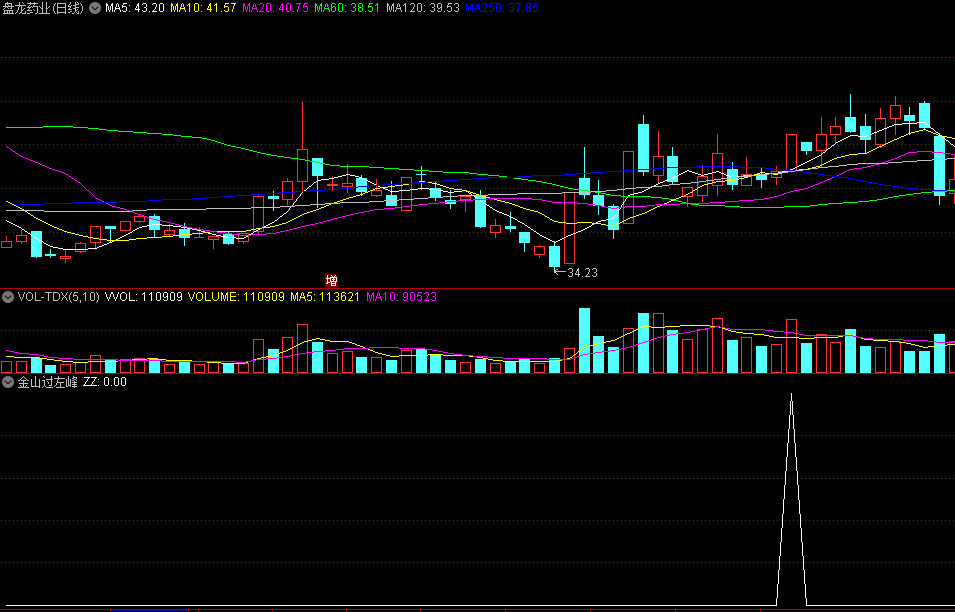
Task: Select the MA60: 38.51 label
Action: coord(347,9)
